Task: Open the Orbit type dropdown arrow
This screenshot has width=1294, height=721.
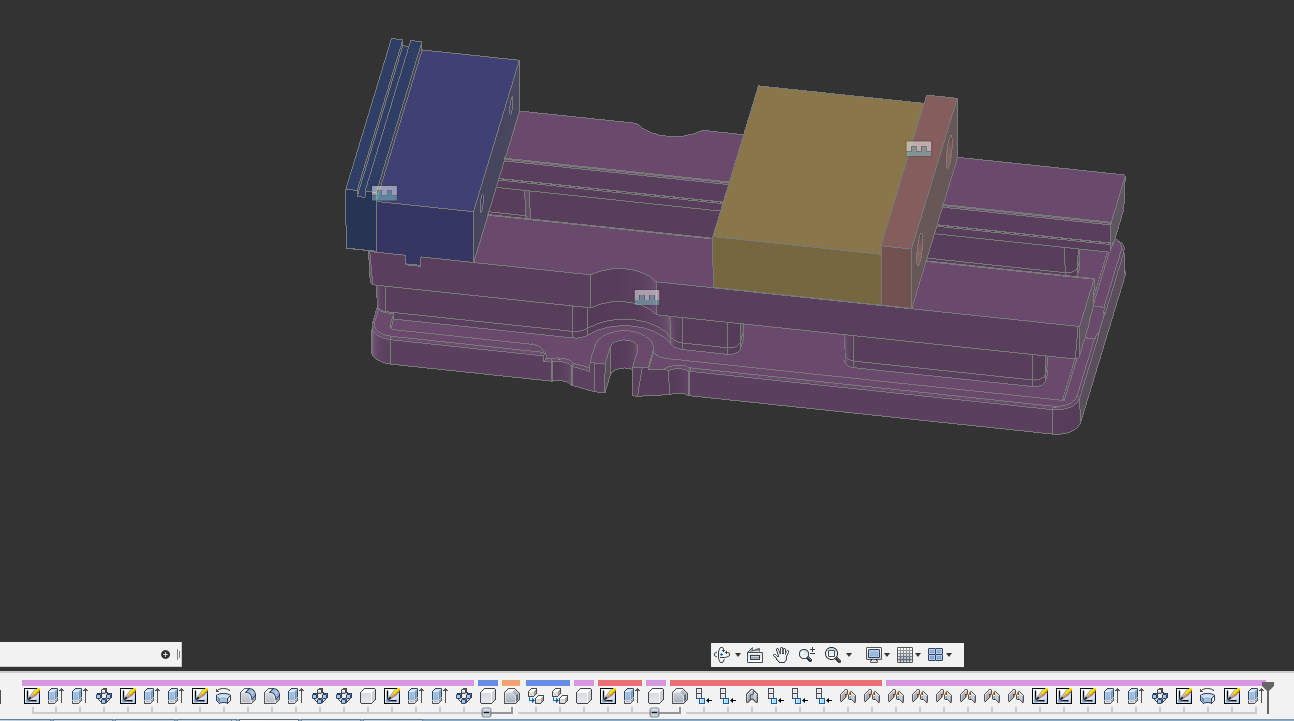Action: point(738,655)
